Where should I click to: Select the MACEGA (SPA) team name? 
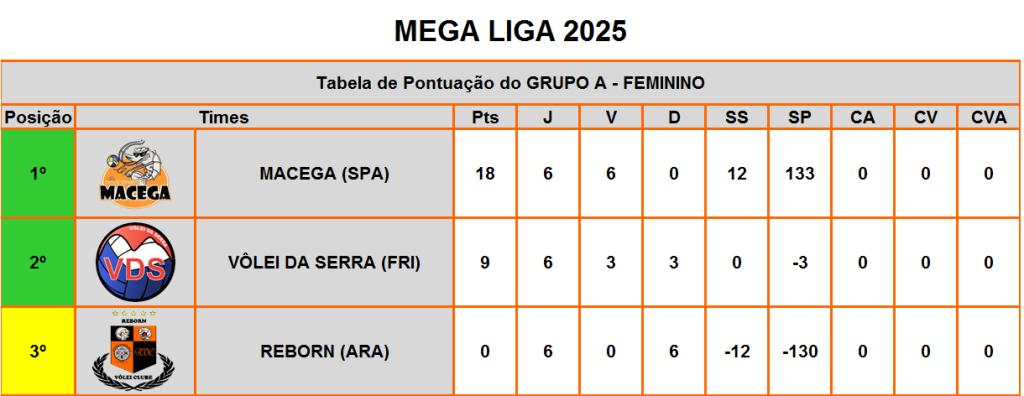coord(324,174)
